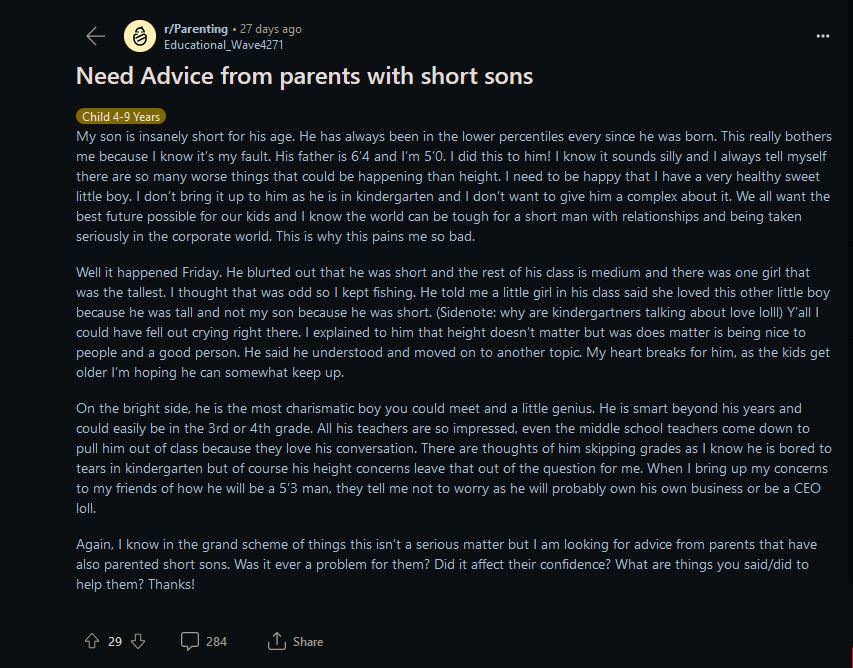Click the post title to focus it

pos(304,76)
